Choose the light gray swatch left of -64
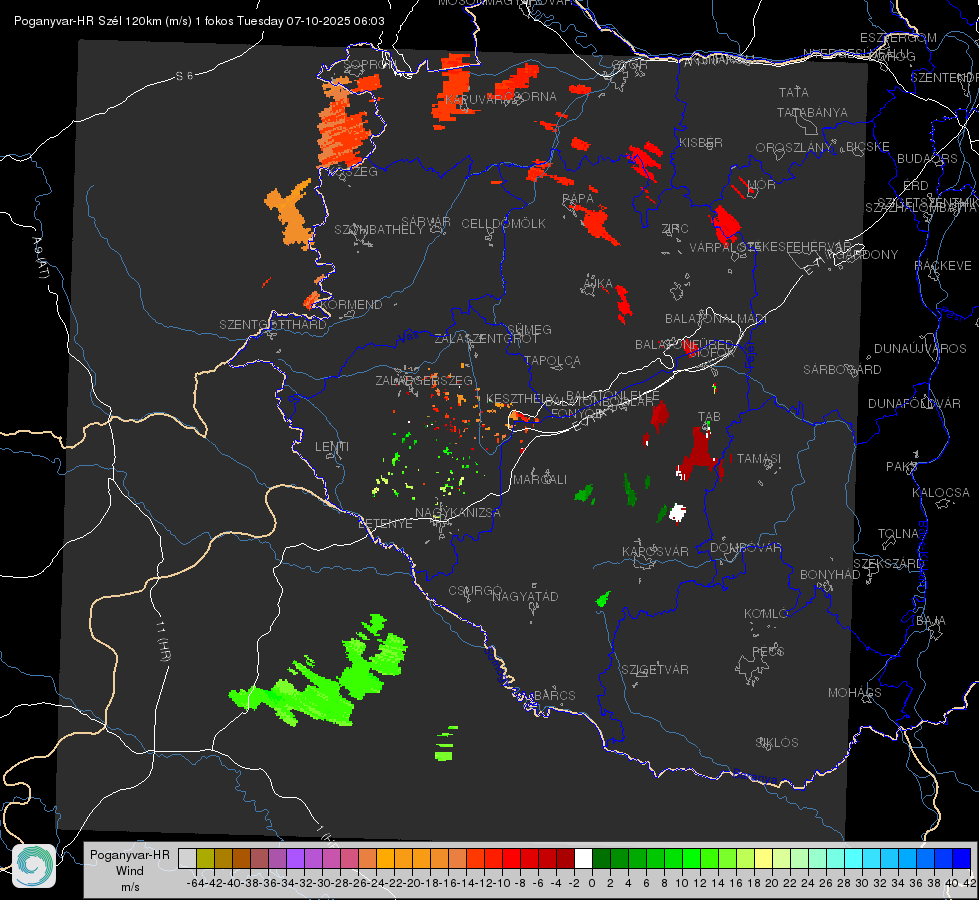 click(187, 859)
